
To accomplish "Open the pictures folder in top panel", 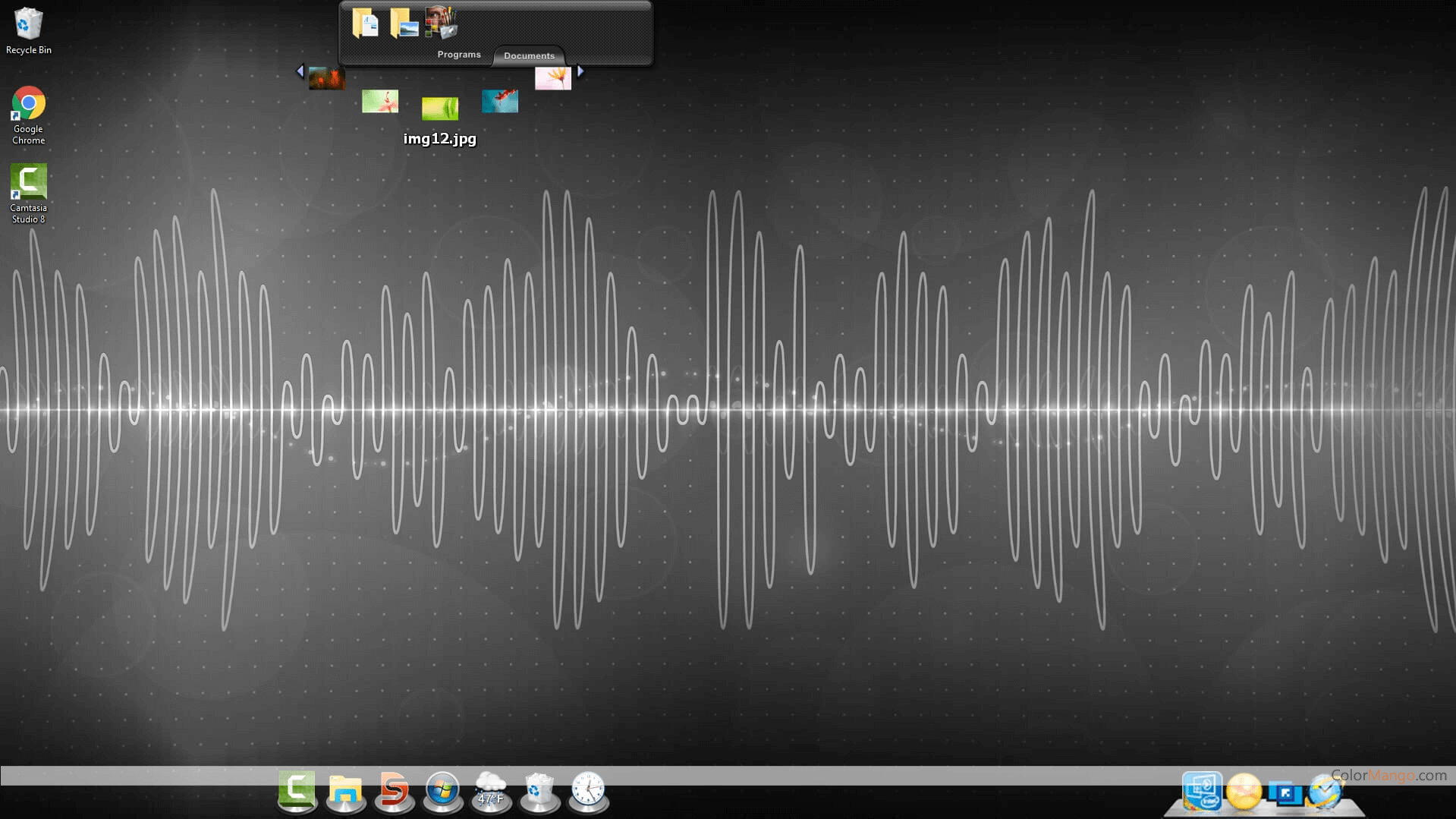I will pos(404,23).
